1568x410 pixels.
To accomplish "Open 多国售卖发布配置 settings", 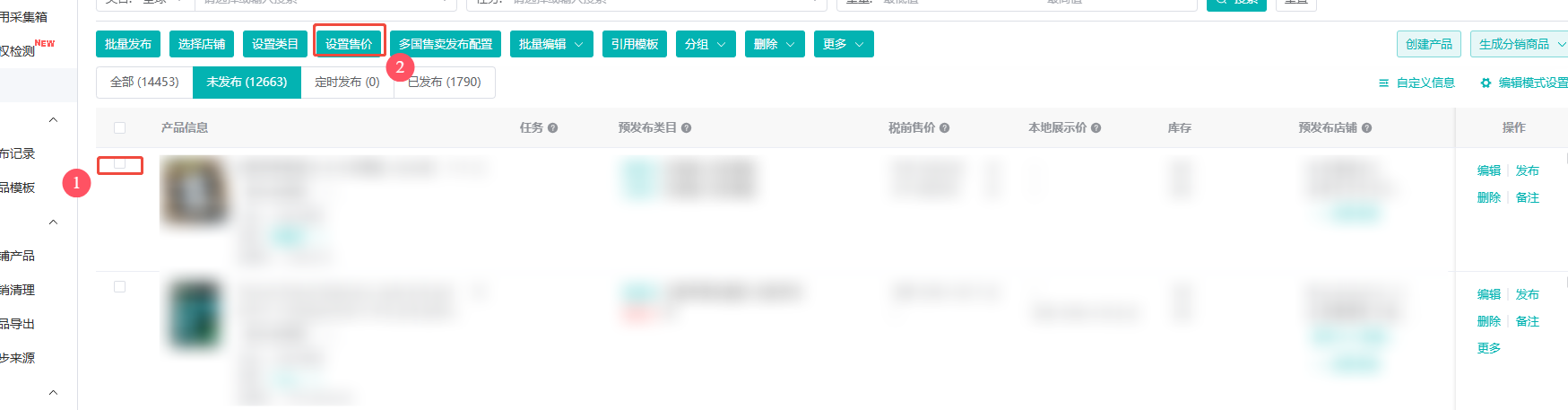I will coord(446,44).
